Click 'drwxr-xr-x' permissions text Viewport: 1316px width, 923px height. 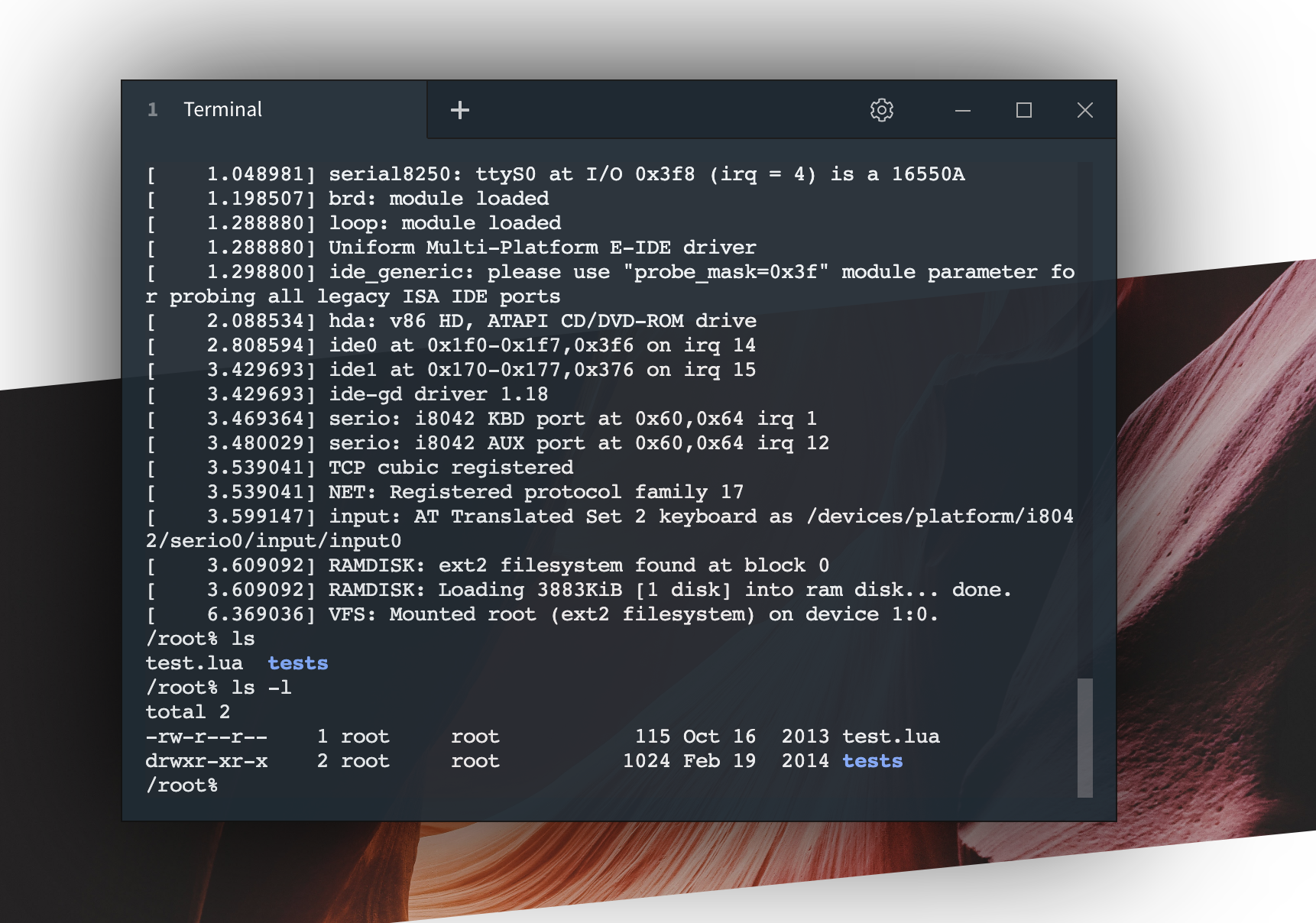[x=206, y=761]
